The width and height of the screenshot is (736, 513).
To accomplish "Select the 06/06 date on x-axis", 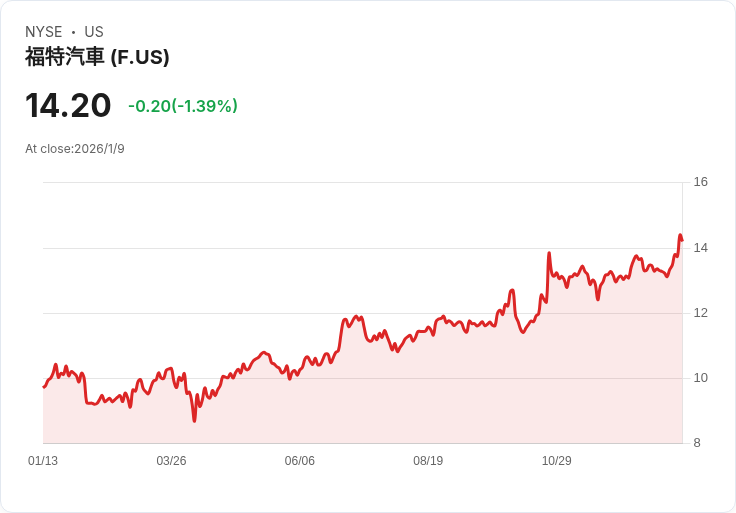I will [300, 461].
